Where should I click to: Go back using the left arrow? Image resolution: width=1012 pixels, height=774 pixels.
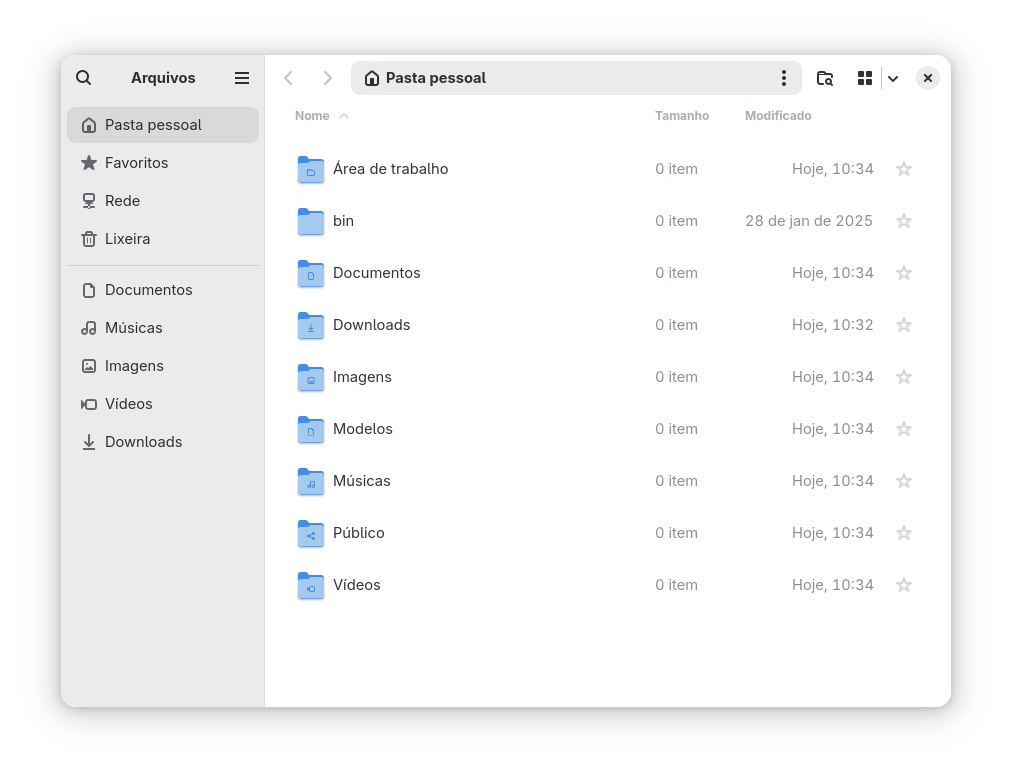[x=289, y=77]
